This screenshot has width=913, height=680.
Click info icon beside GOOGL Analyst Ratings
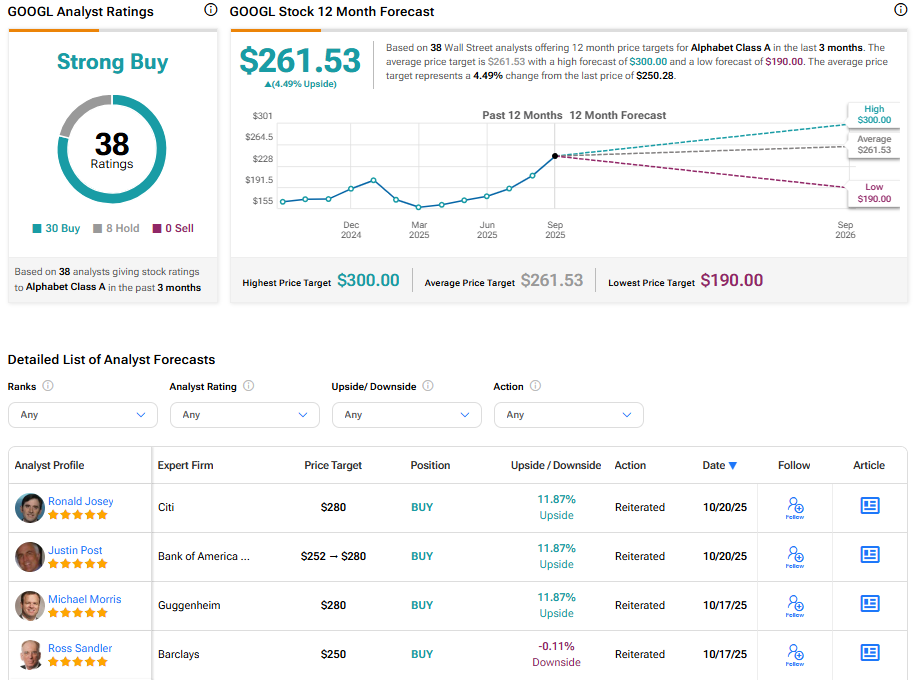tap(210, 10)
